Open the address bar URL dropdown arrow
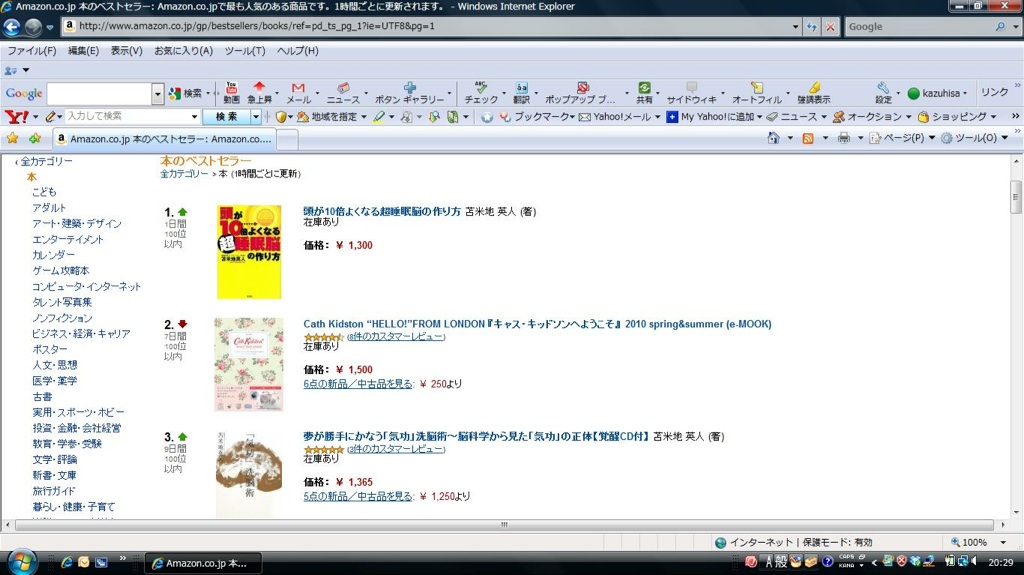1024x575 pixels. (795, 27)
